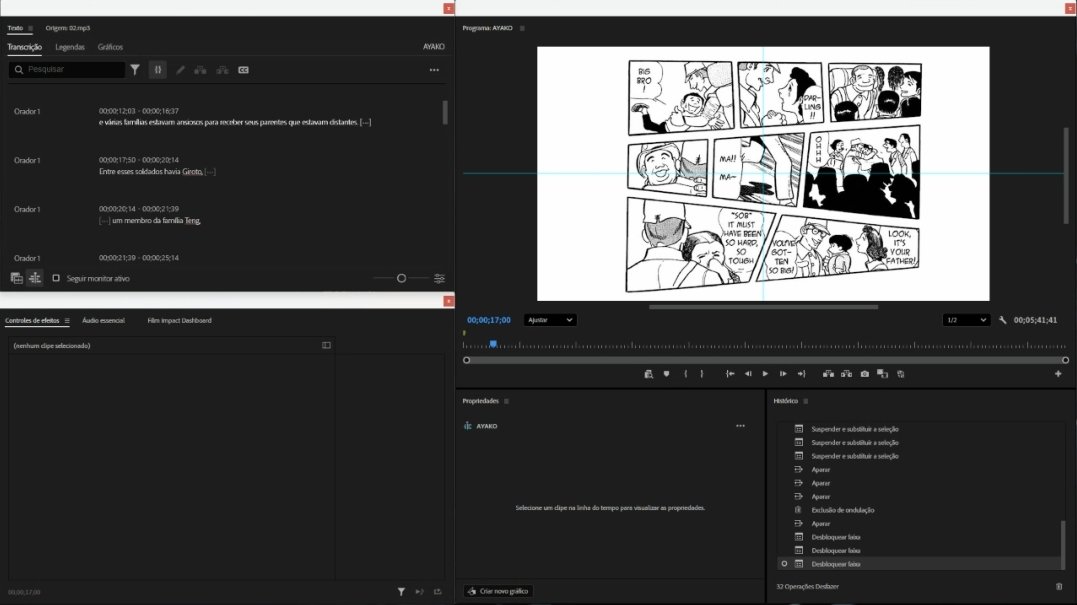Click the transcript view icon at bottom-left of Texto panel

(x=16, y=278)
